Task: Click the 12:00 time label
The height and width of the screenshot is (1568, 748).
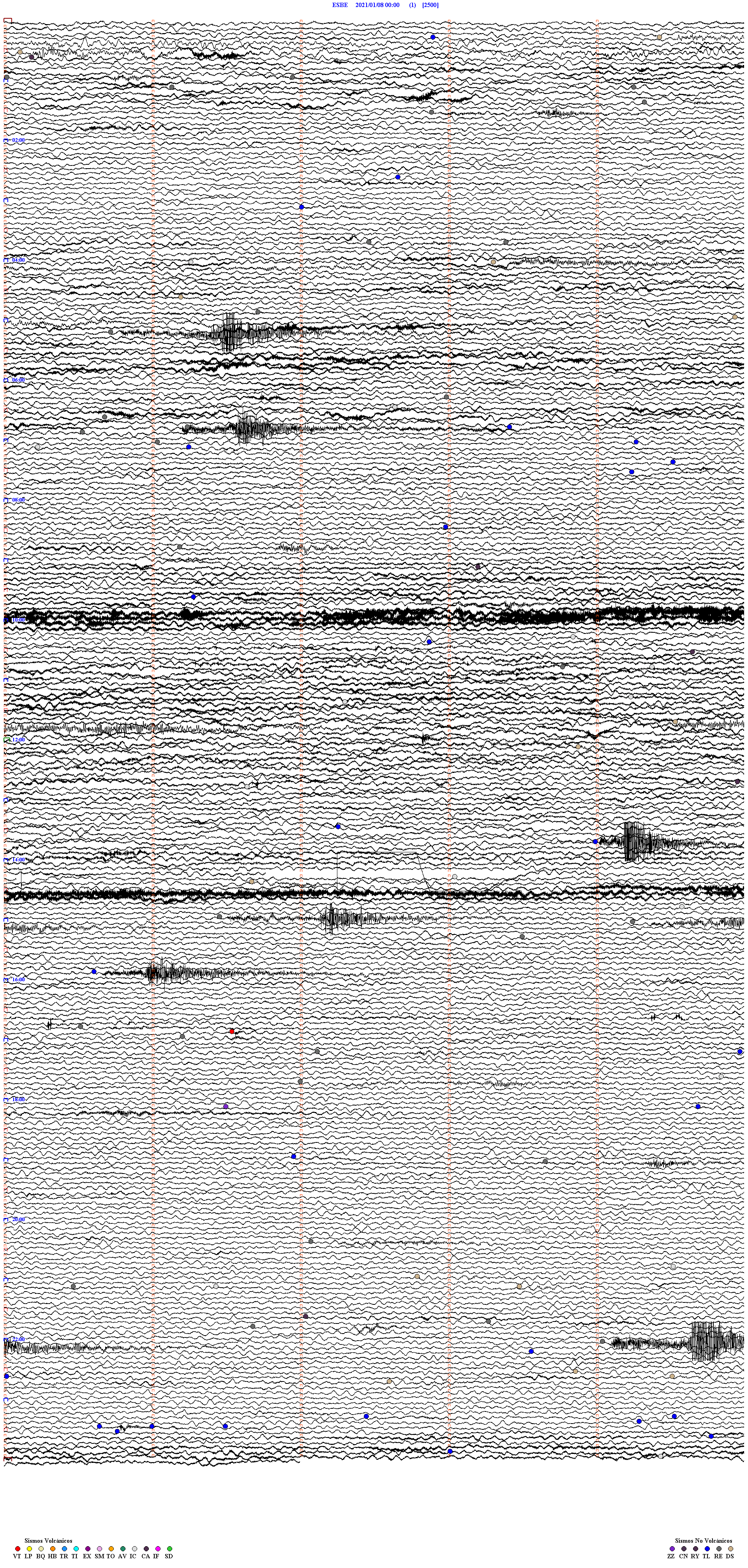Action: pyautogui.click(x=18, y=739)
